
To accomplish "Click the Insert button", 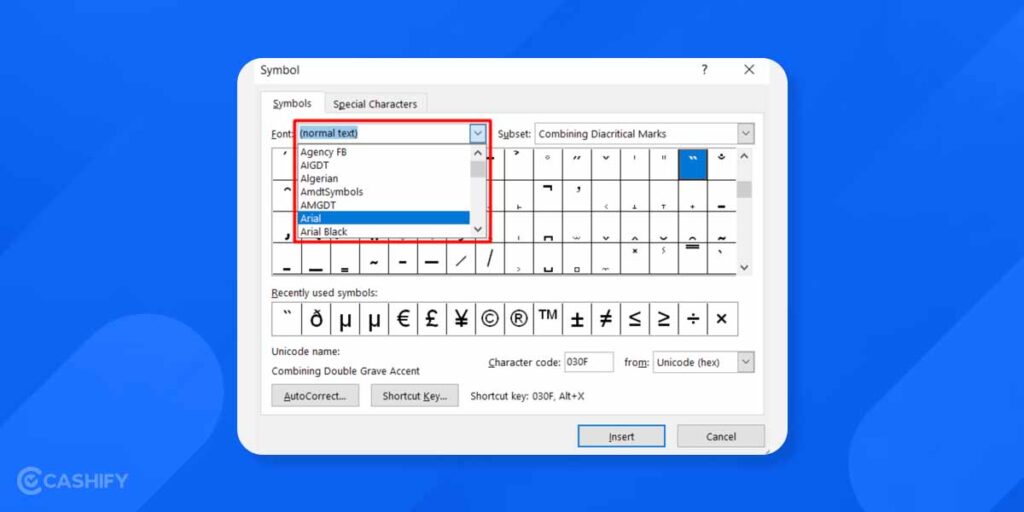I will pyautogui.click(x=621, y=437).
